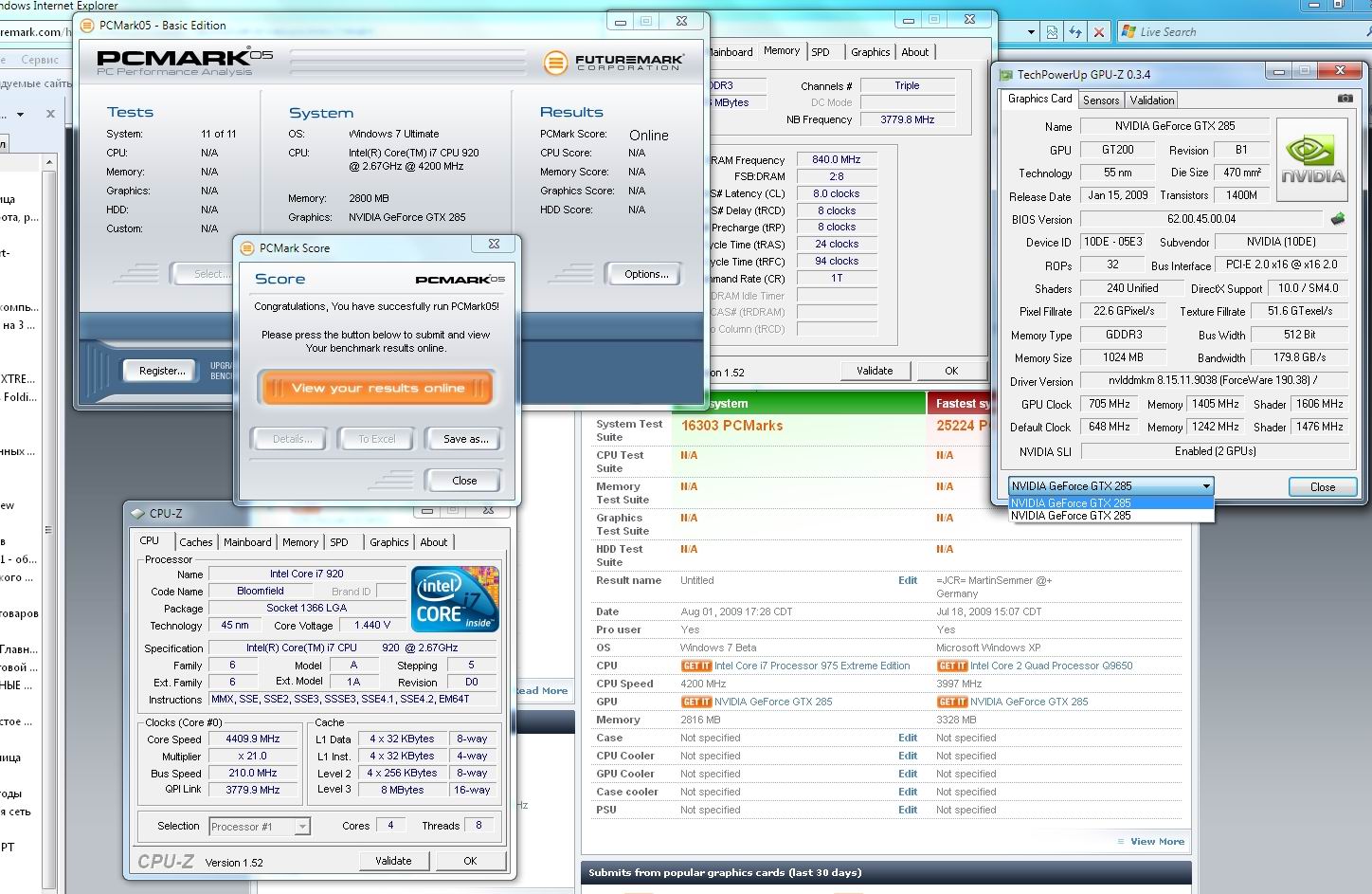Click the GPU-Z camera screenshot icon
1372x894 pixels.
(1345, 99)
